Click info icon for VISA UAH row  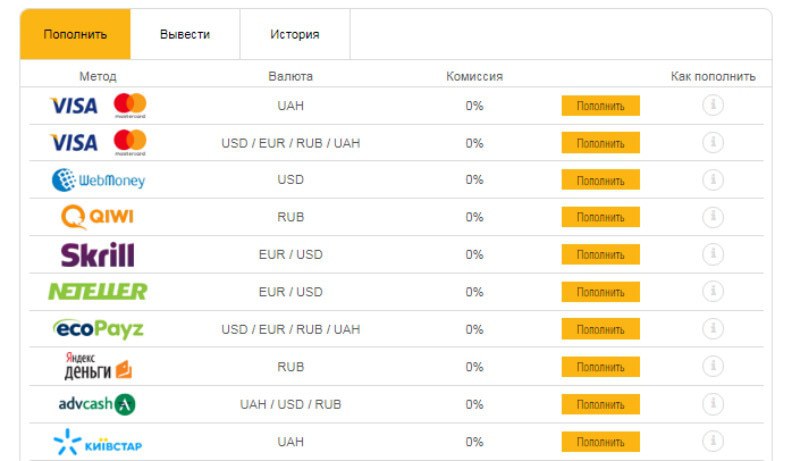tap(713, 105)
